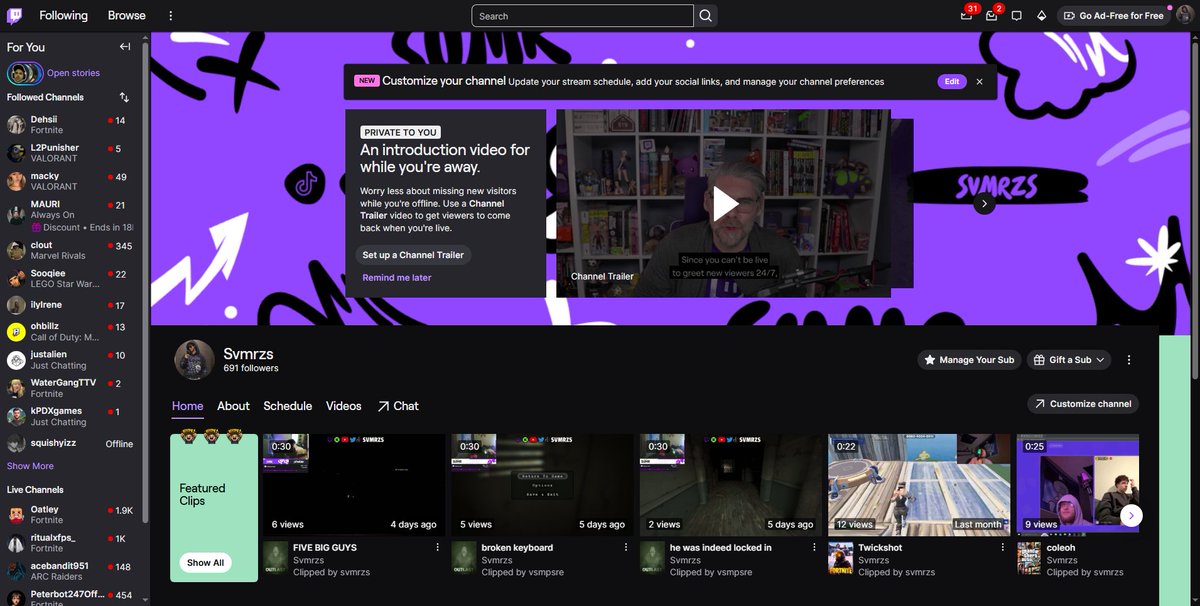This screenshot has width=1200, height=606.
Task: Click the 691 followers text
Action: point(251,369)
